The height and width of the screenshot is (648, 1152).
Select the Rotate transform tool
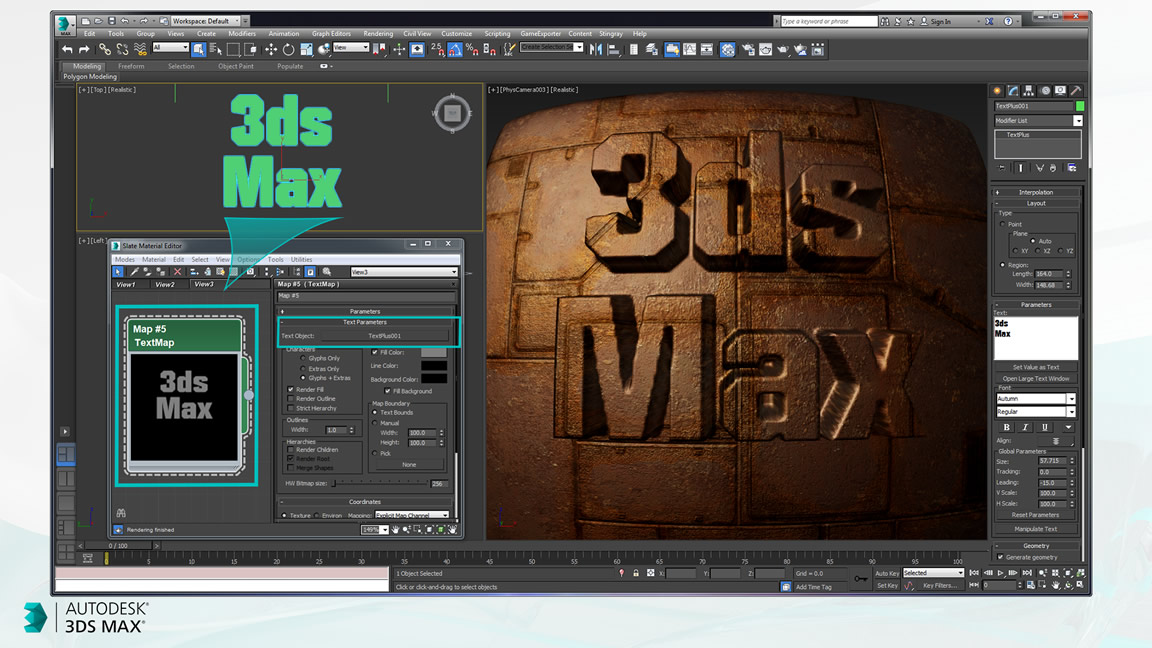coord(288,49)
